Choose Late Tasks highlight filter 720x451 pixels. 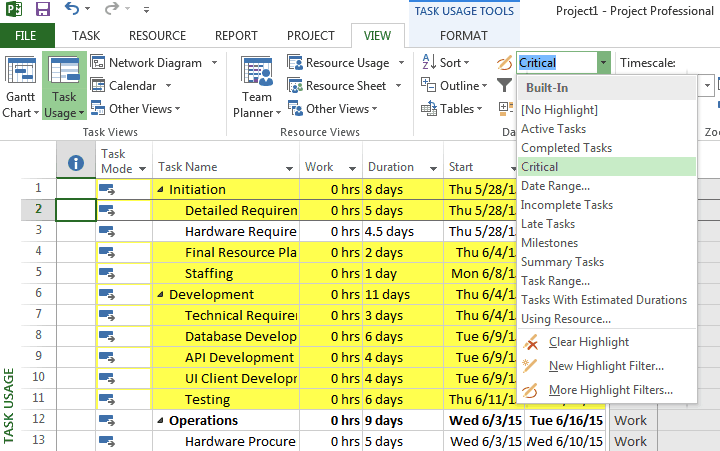548,224
